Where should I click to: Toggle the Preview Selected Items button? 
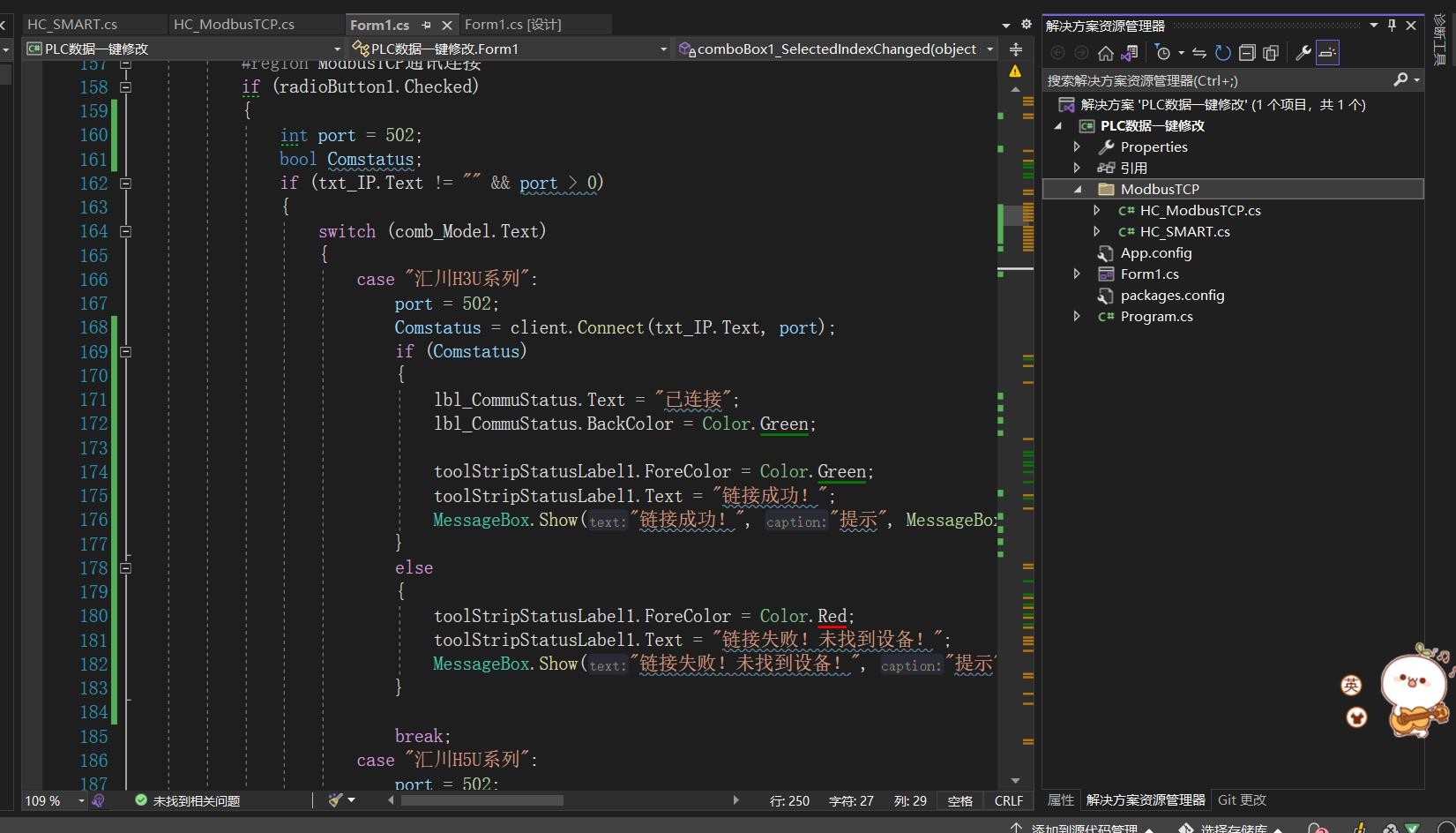click(1327, 53)
